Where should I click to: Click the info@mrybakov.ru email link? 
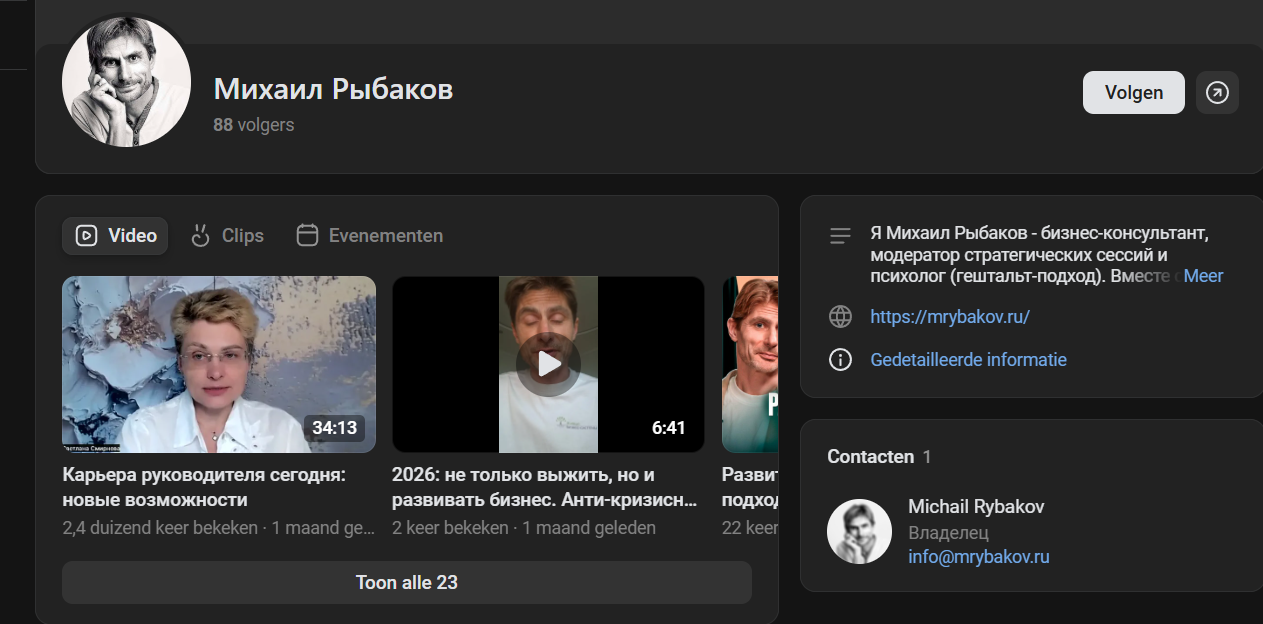coord(979,557)
